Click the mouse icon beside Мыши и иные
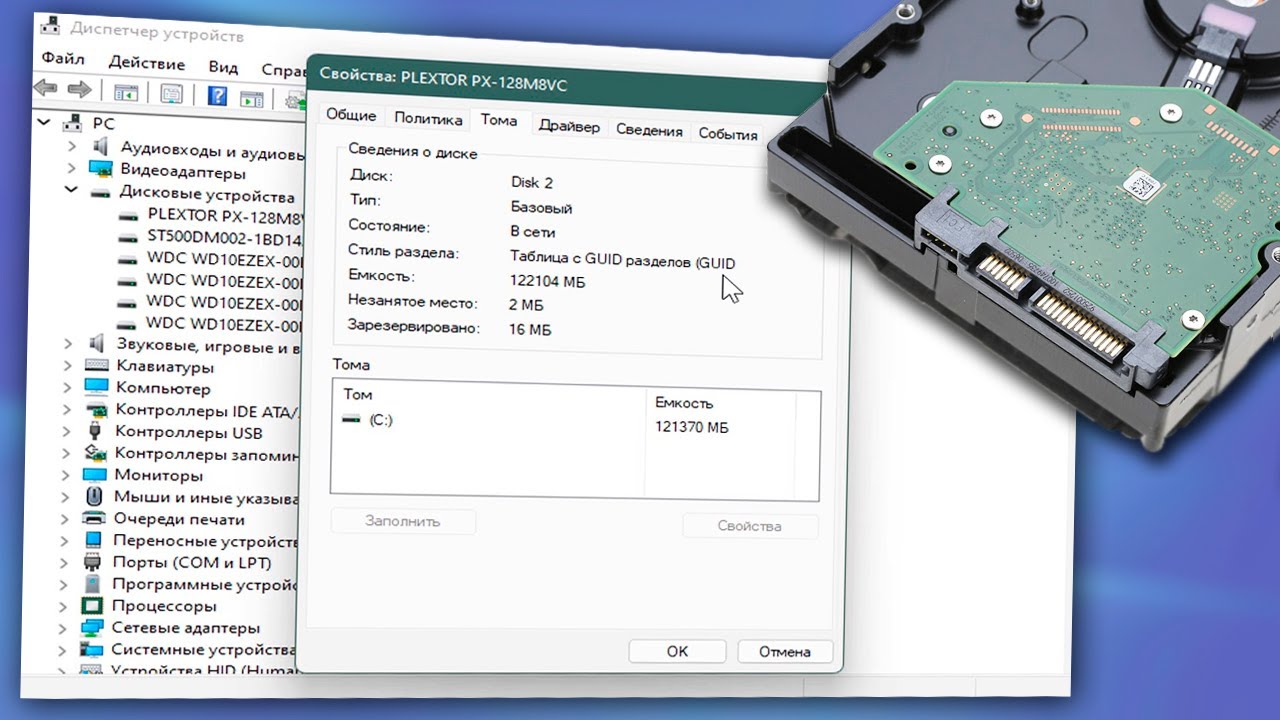This screenshot has width=1280, height=720. 94,497
